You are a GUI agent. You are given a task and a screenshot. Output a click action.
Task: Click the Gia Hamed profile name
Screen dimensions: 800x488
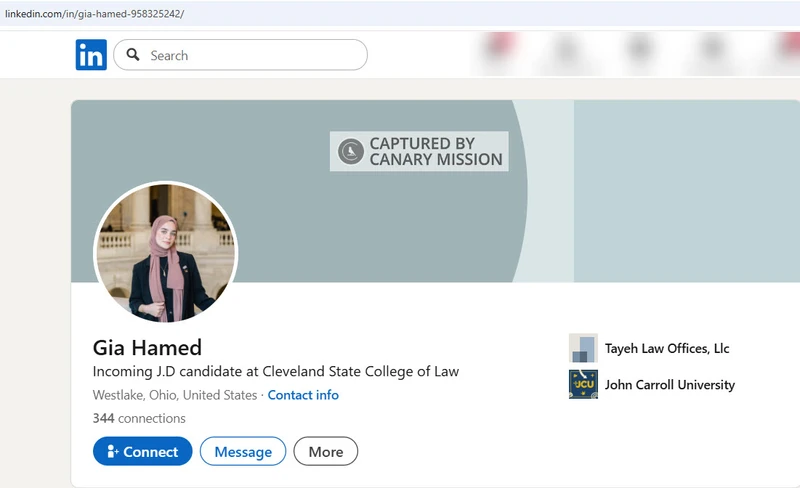click(147, 348)
